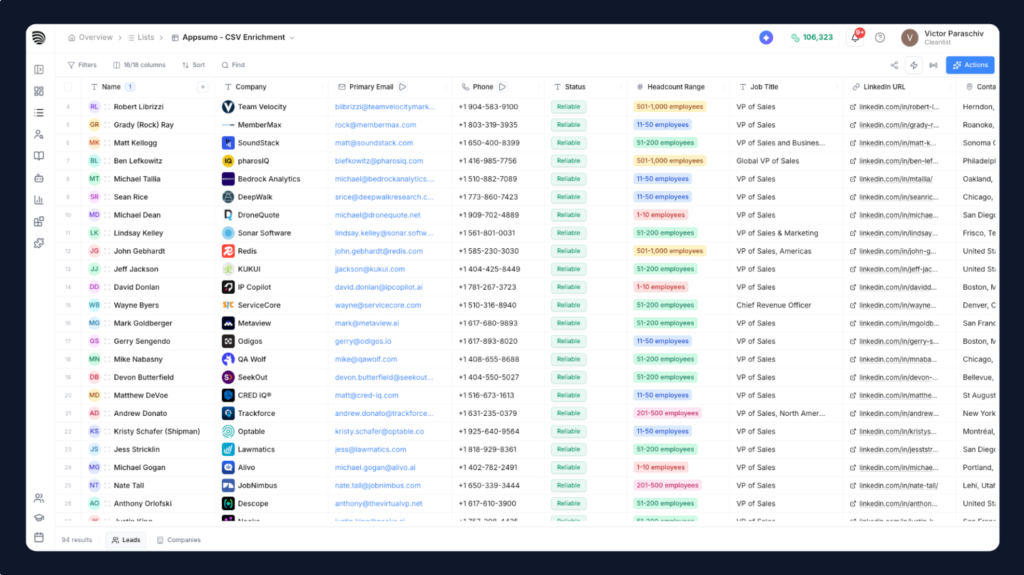Open the 106,323 credits balance
1024x575 pixels.
click(812, 38)
